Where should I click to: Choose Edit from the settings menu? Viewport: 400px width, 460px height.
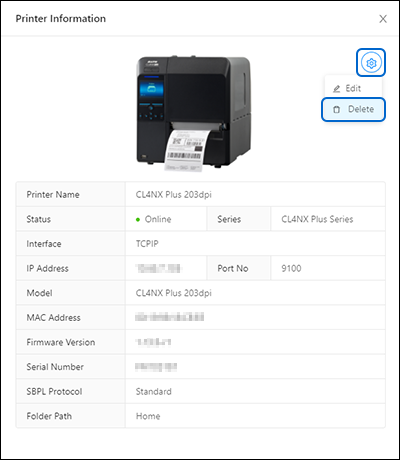click(x=353, y=88)
